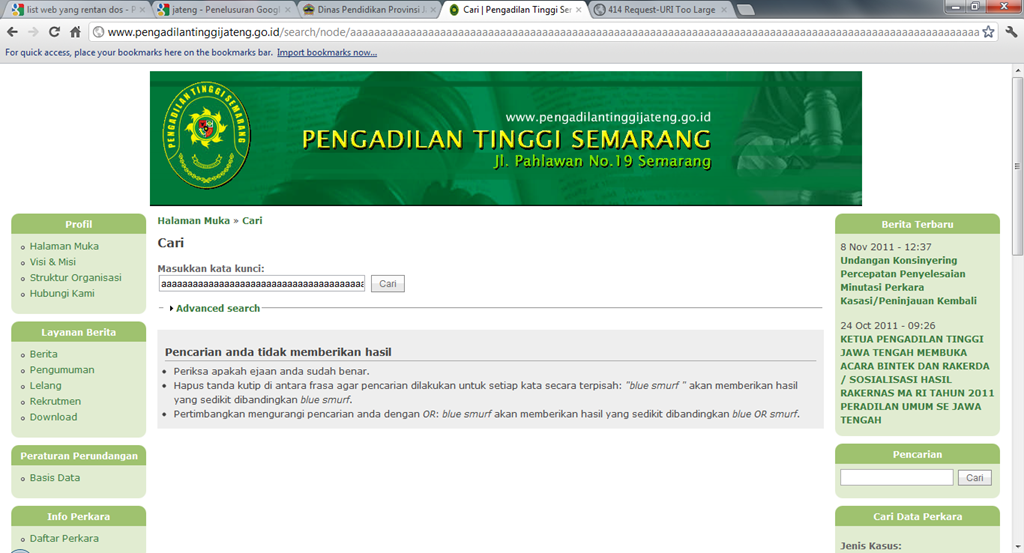1024x553 pixels.
Task: Go to the browser home page
Action: click(75, 32)
